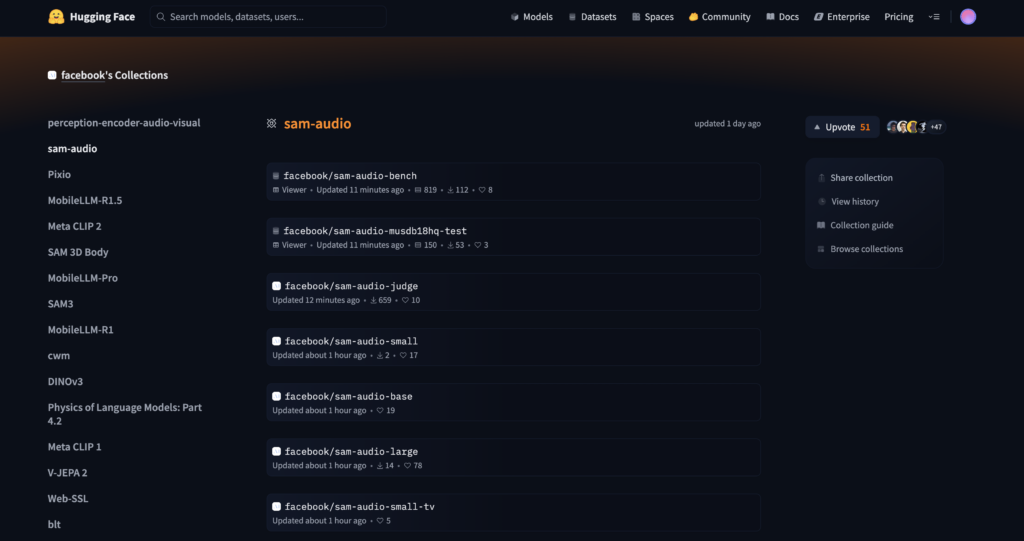1024x541 pixels.
Task: Click Share collection
Action: tap(861, 178)
